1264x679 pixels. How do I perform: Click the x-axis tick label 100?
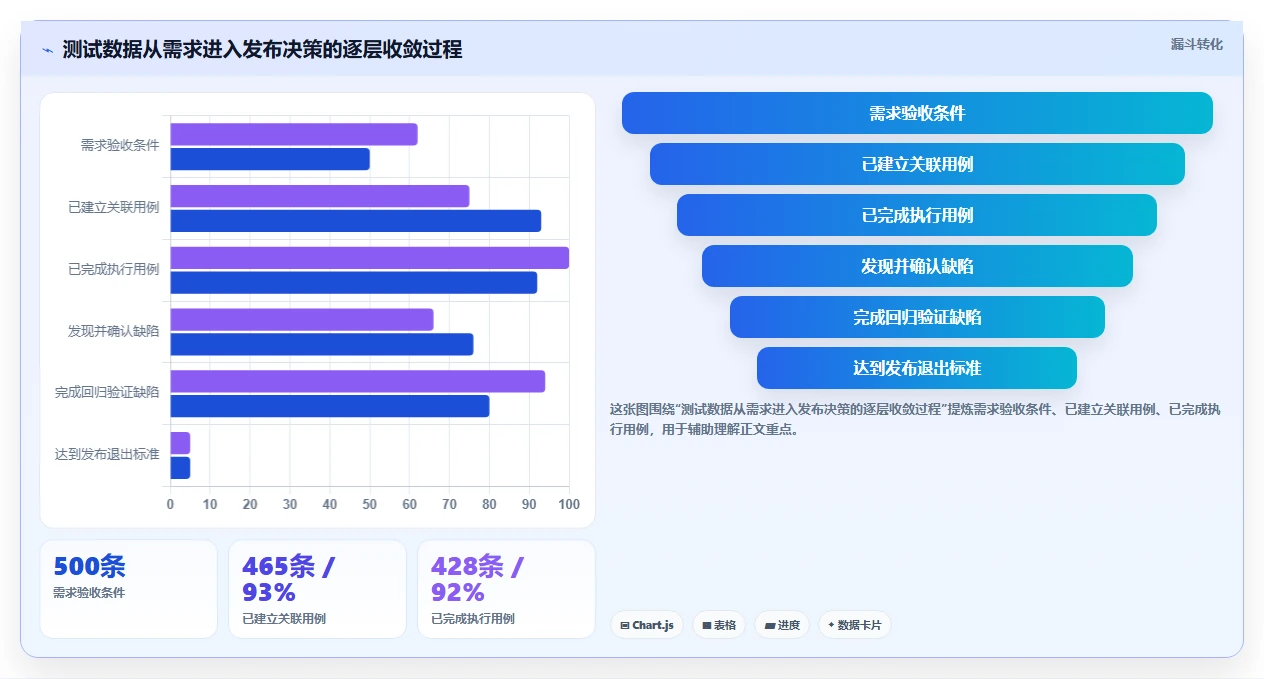point(569,504)
